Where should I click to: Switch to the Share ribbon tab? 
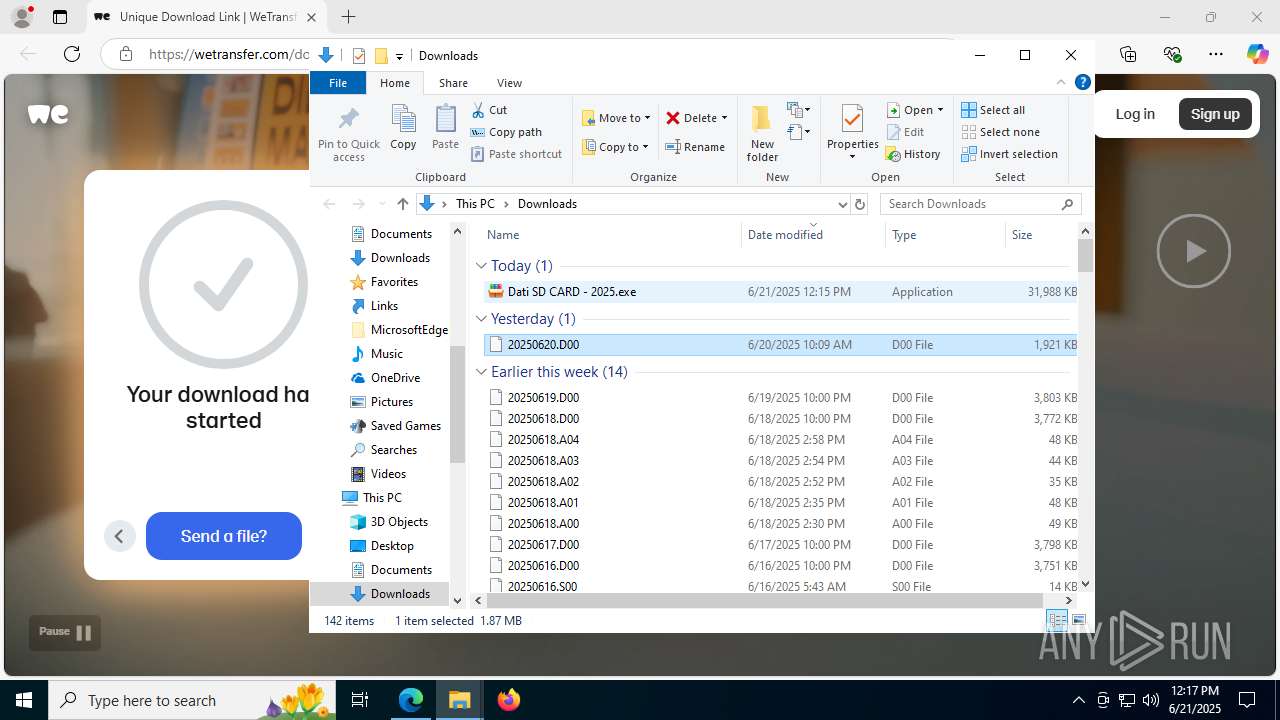pos(453,83)
